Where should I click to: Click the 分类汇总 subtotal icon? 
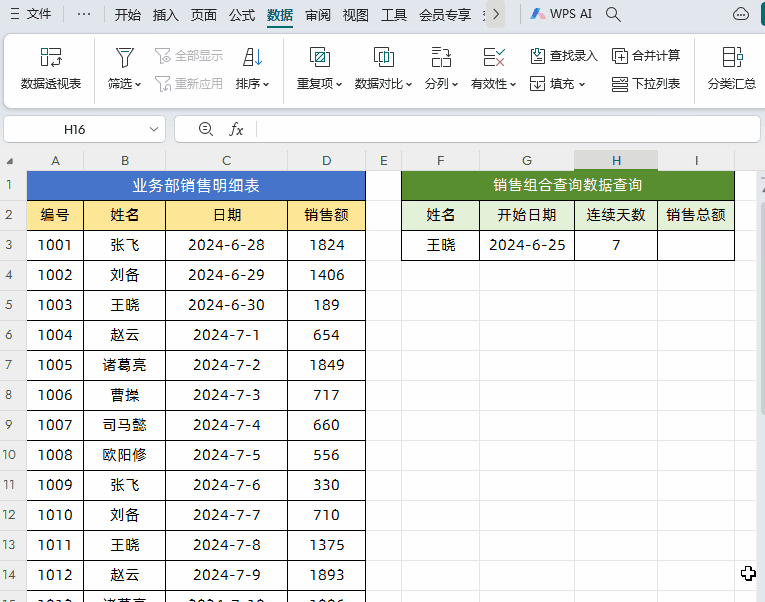(x=732, y=57)
